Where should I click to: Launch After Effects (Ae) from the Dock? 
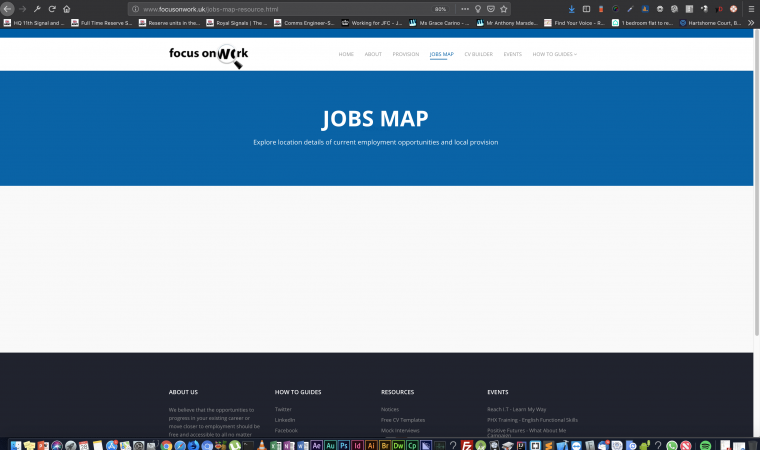317,445
